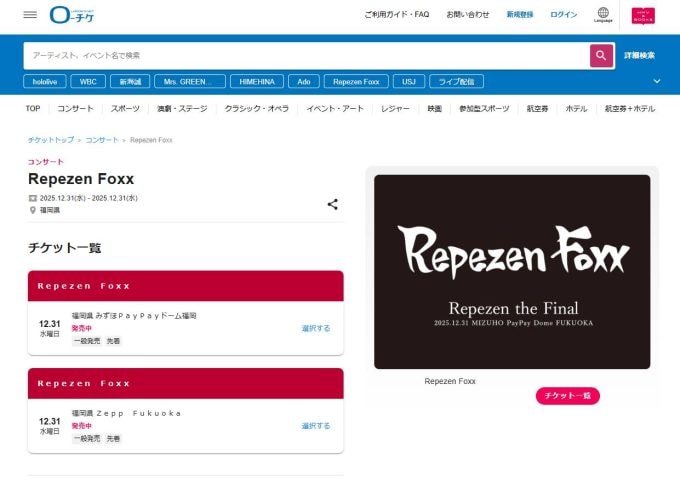Image resolution: width=680 pixels, height=482 pixels.
Task: Click the magenta search magnifier button
Action: [601, 56]
